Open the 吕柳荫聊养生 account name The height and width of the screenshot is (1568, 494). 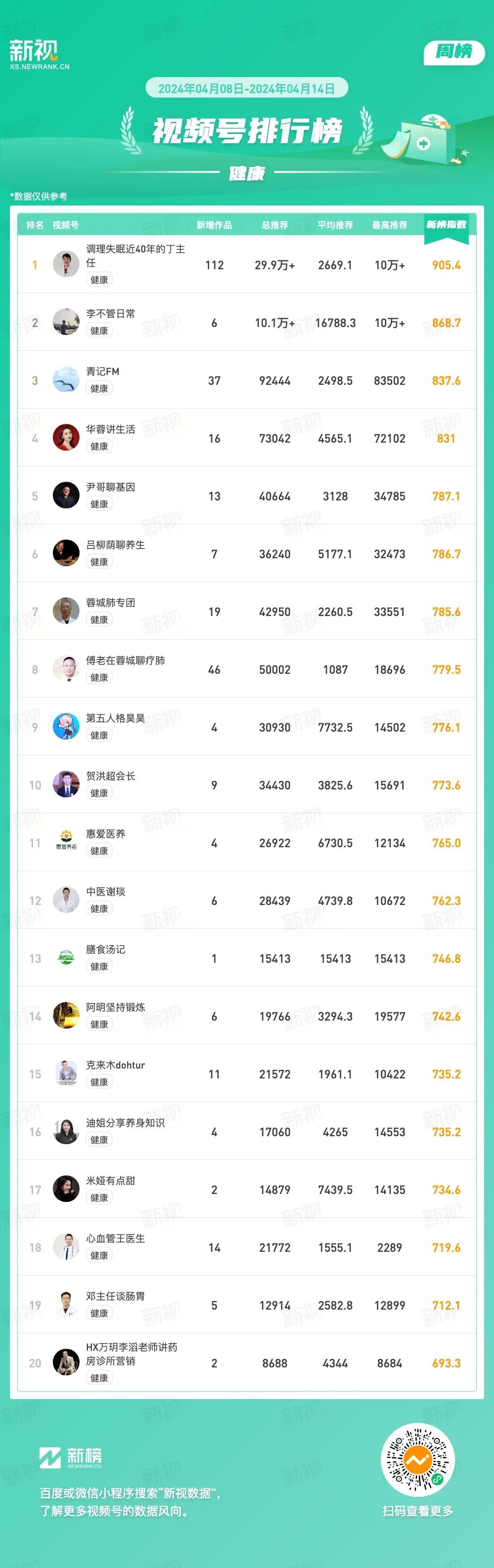pos(116,545)
